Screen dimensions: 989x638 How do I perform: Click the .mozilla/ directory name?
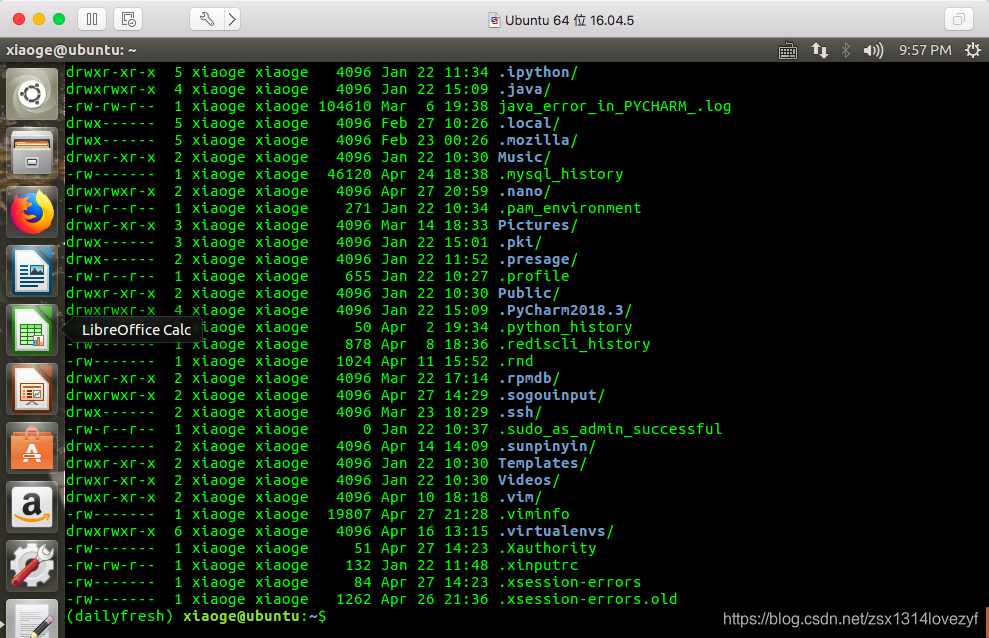coord(538,141)
